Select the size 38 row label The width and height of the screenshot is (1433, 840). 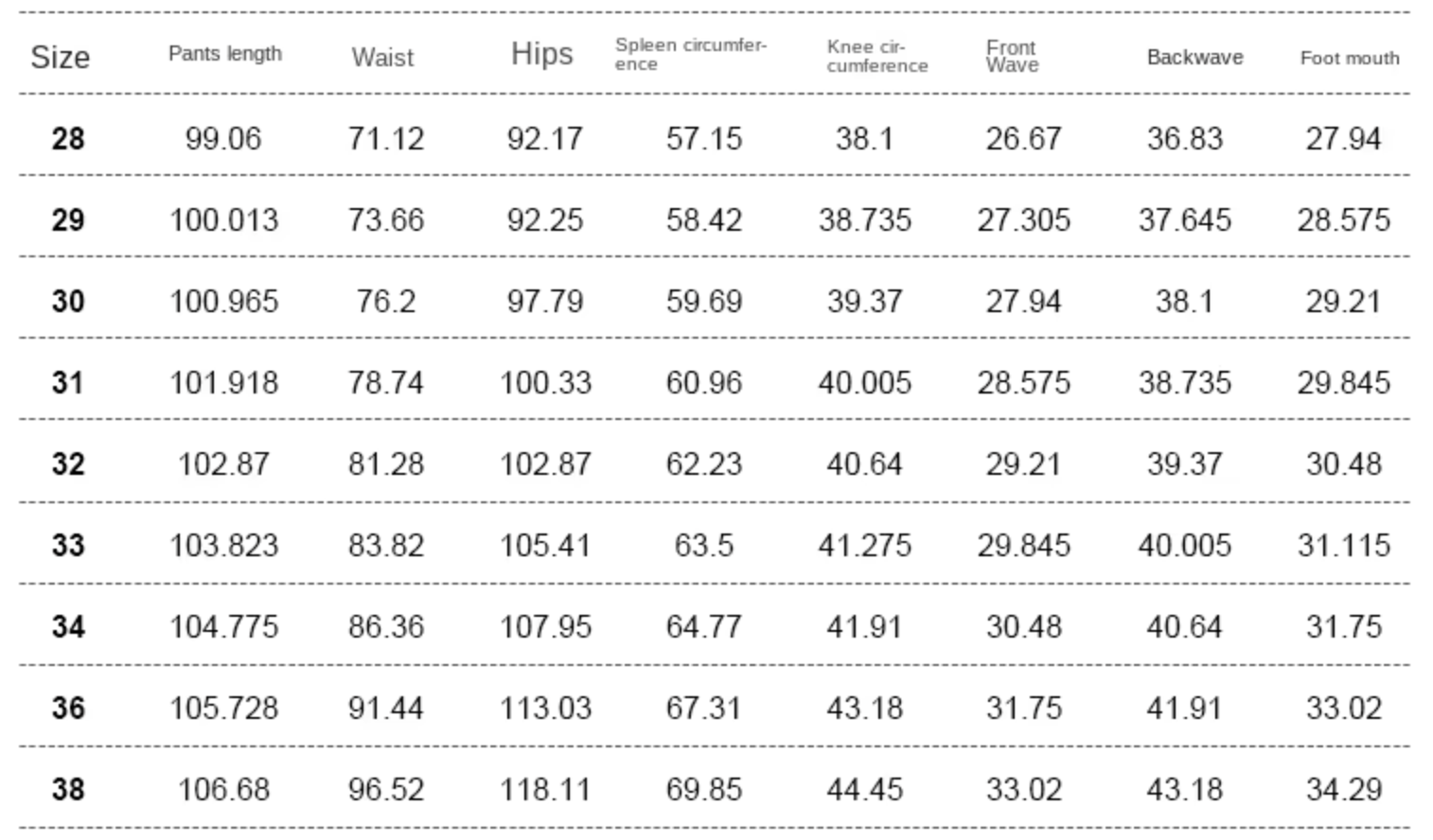68,790
